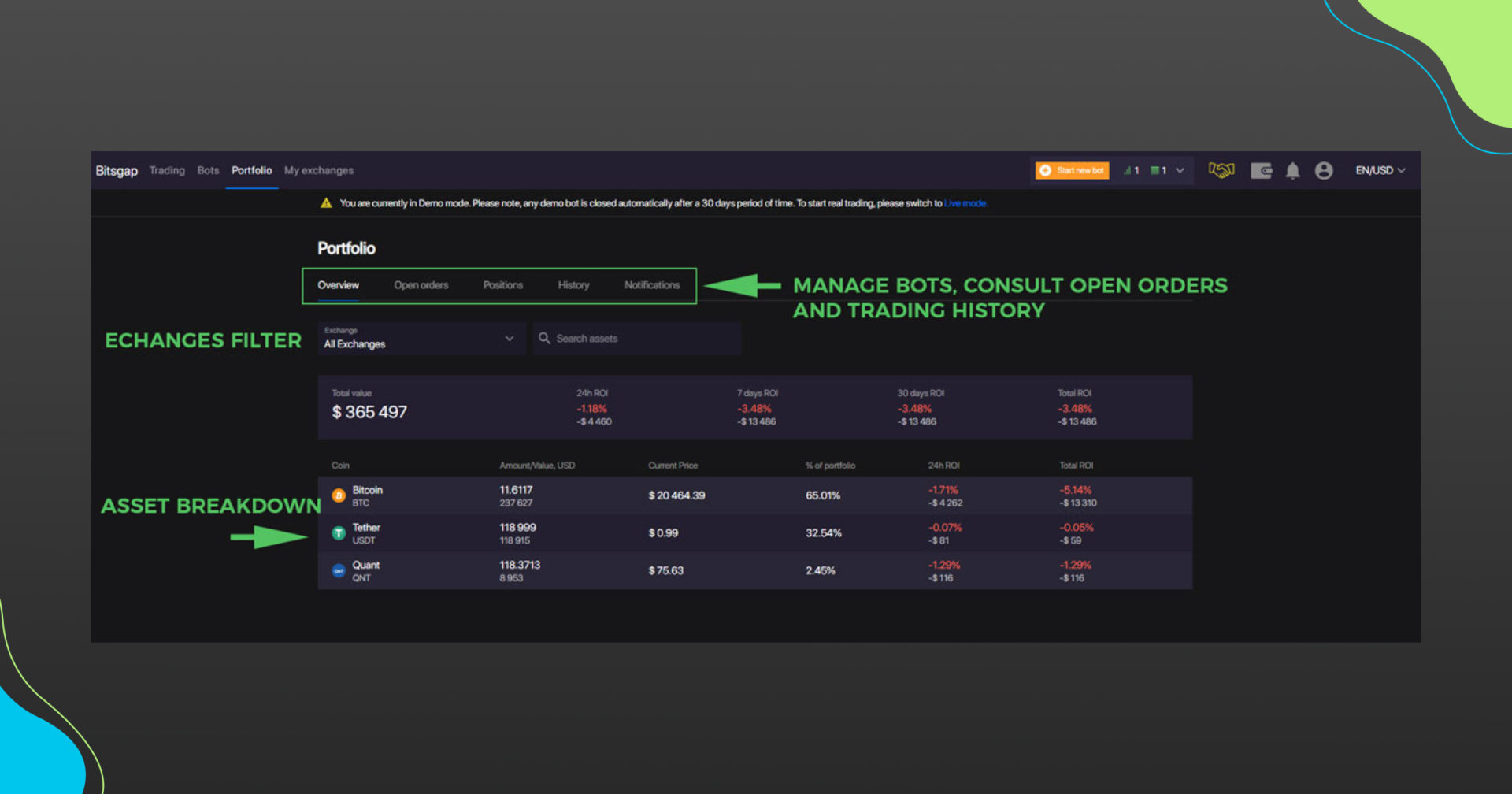This screenshot has width=1512, height=794.
Task: Click the red 24h ROI percentage for Bitcoin
Action: (943, 488)
